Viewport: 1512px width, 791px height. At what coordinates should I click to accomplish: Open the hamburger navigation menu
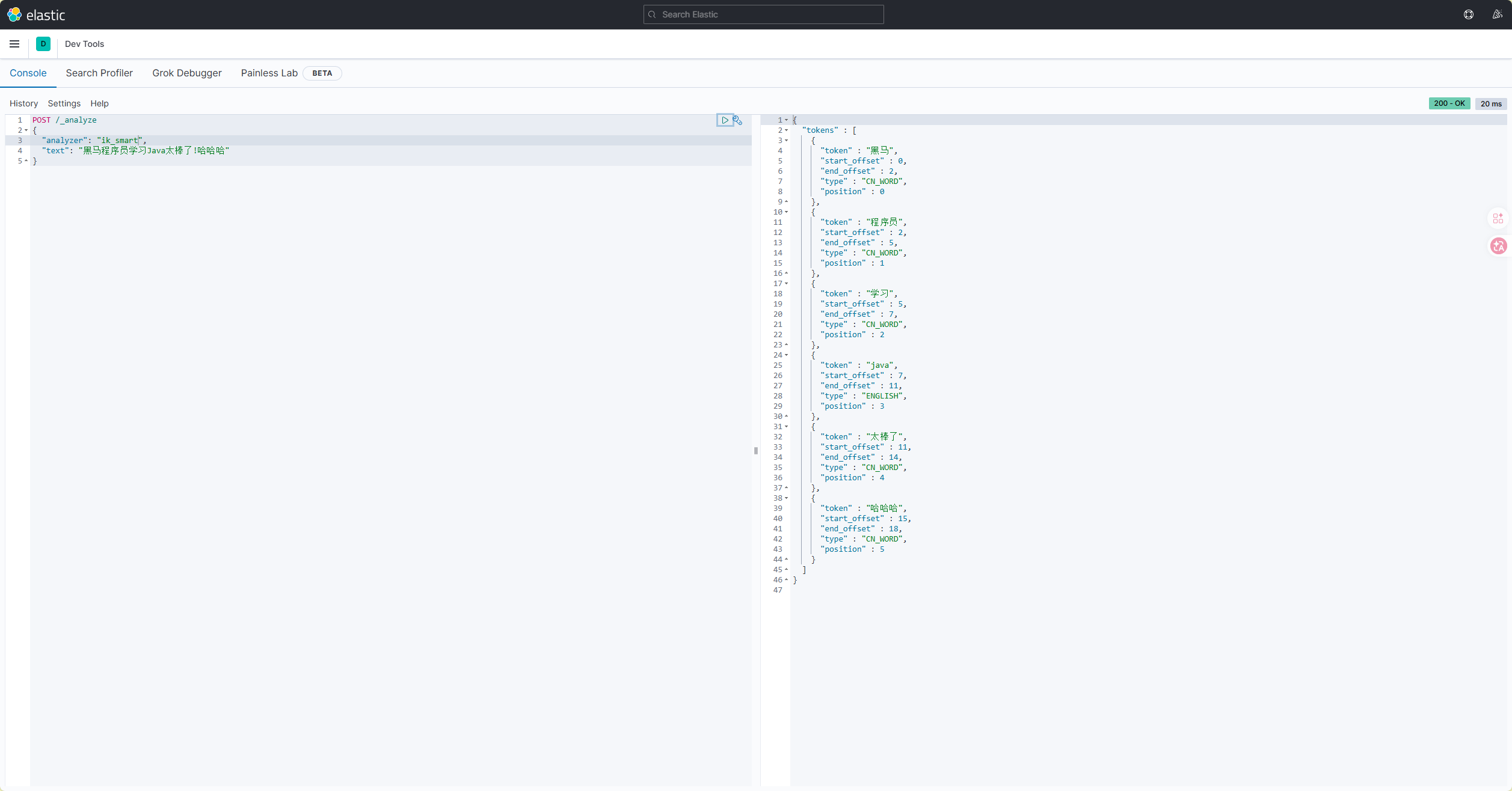tap(14, 44)
